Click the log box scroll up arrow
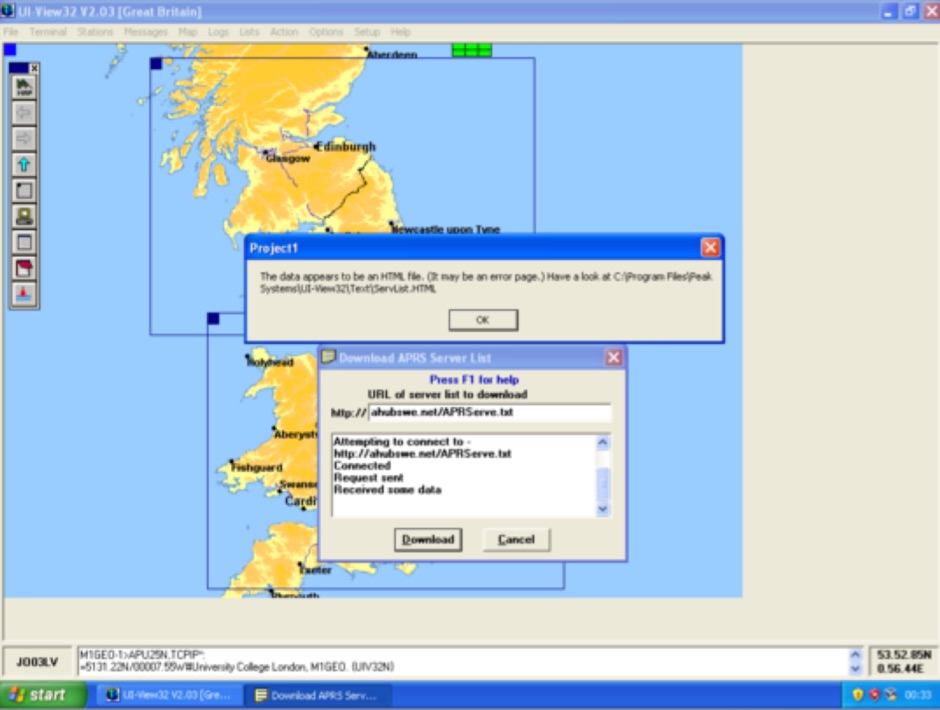The height and width of the screenshot is (710, 940). tap(602, 443)
